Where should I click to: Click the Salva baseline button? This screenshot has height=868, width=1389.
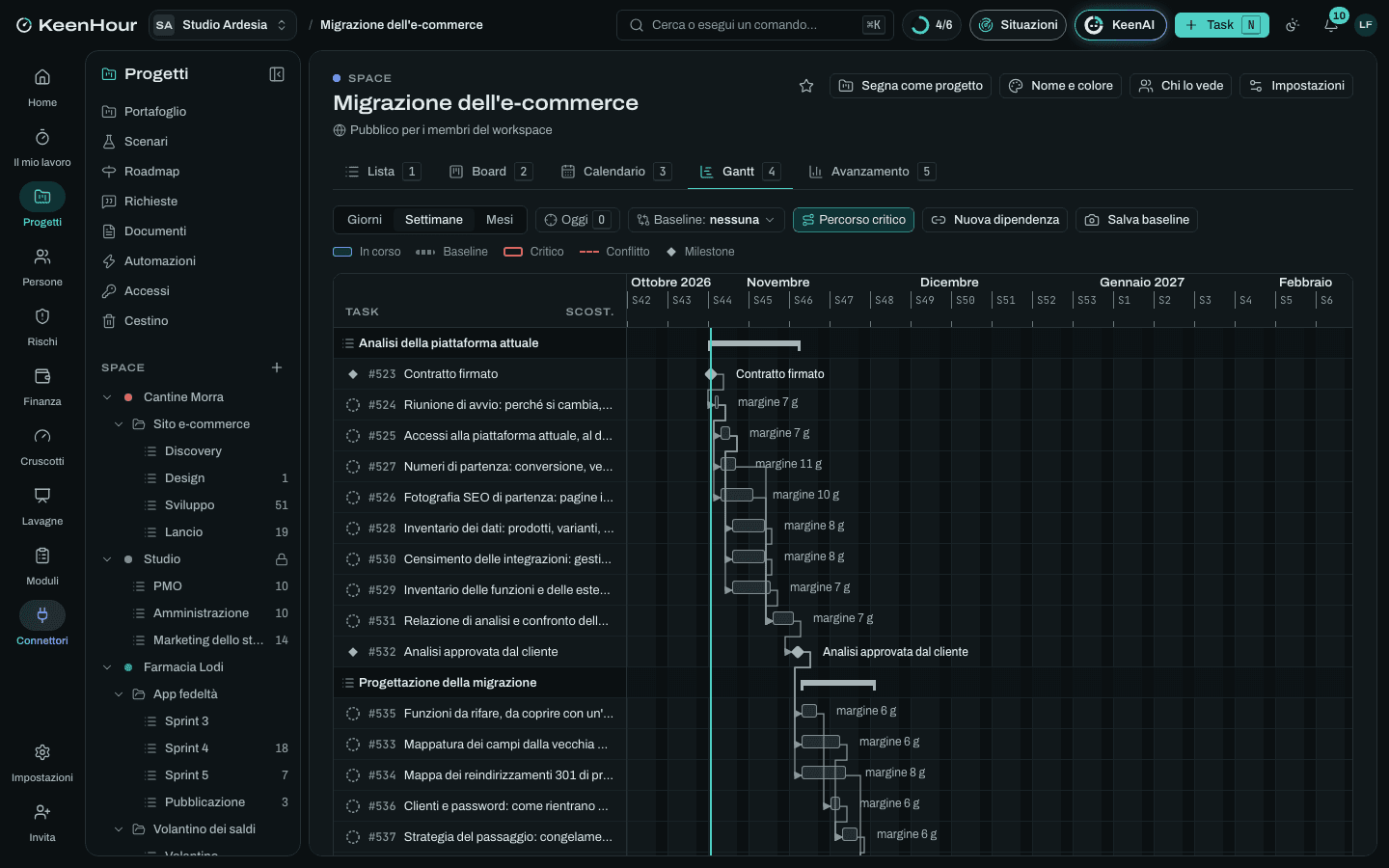1136,220
